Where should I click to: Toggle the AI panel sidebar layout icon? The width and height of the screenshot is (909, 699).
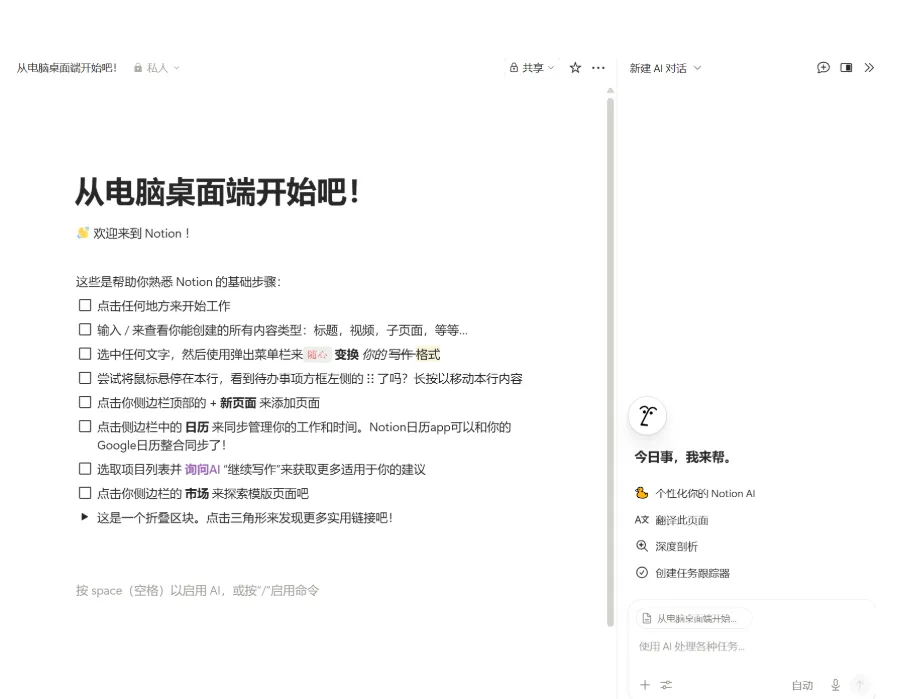(x=846, y=68)
